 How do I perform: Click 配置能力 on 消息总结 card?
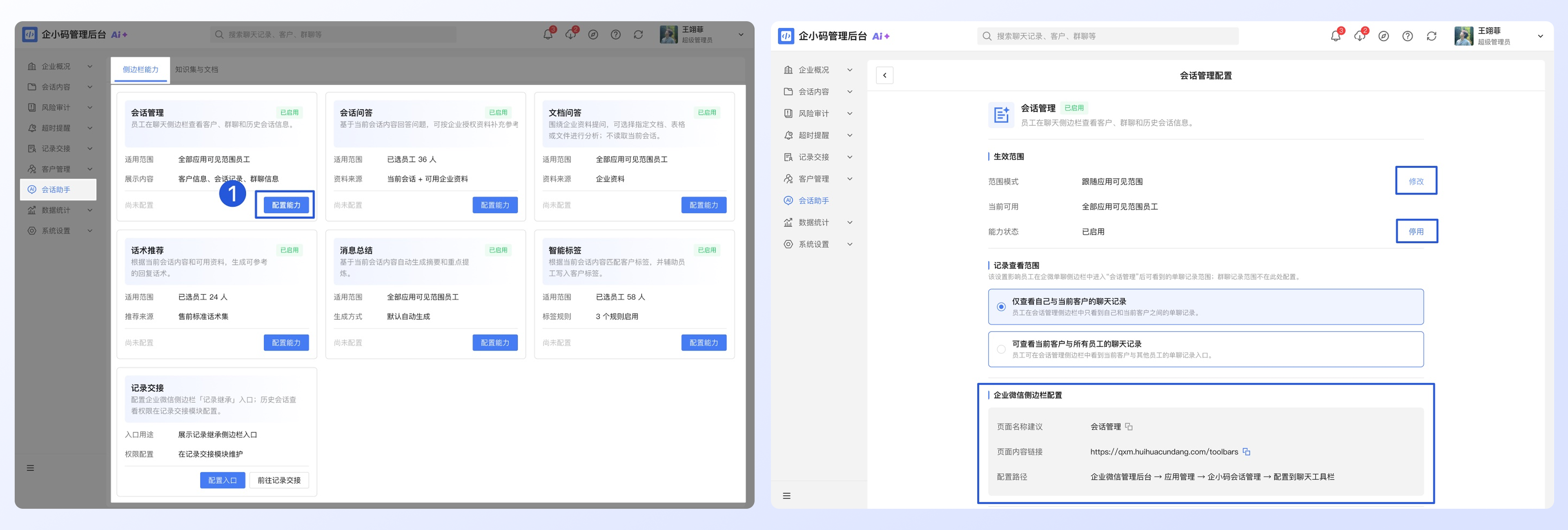495,343
